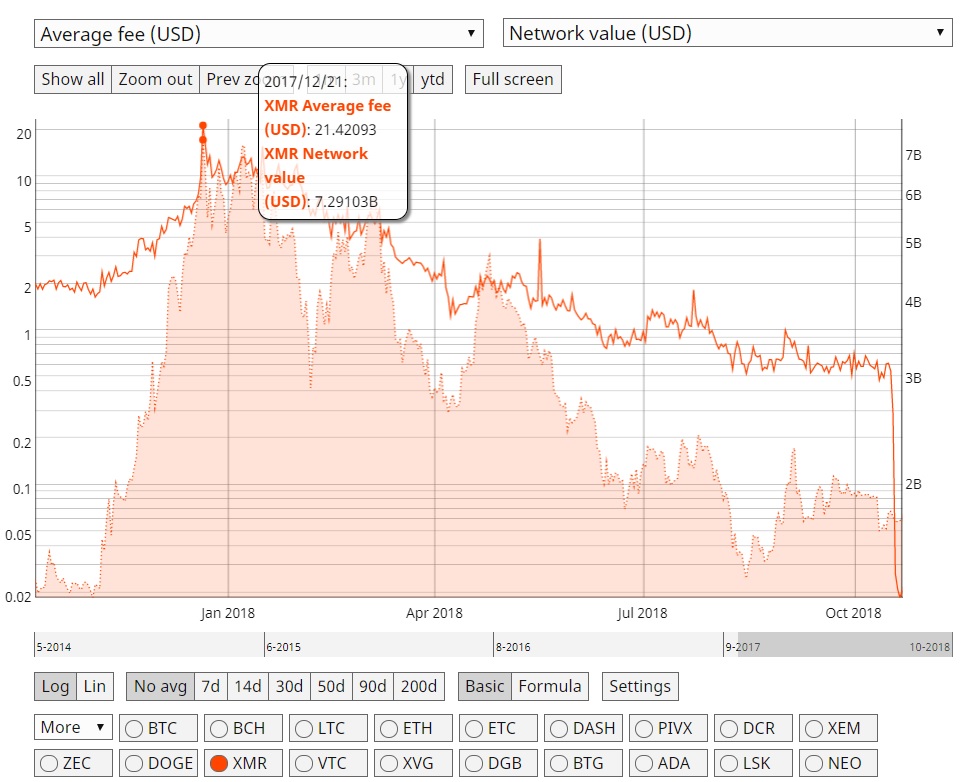Apply 7d moving average

point(210,686)
